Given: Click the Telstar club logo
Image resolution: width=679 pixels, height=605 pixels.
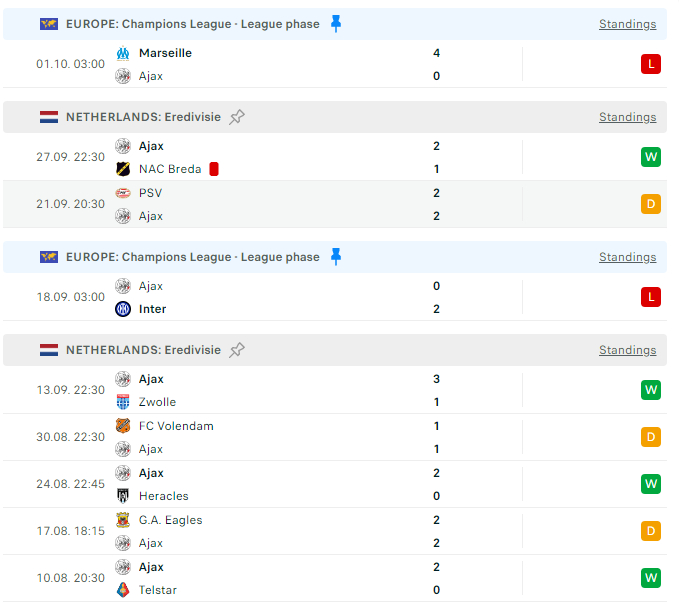Looking at the screenshot, I should pyautogui.click(x=123, y=590).
